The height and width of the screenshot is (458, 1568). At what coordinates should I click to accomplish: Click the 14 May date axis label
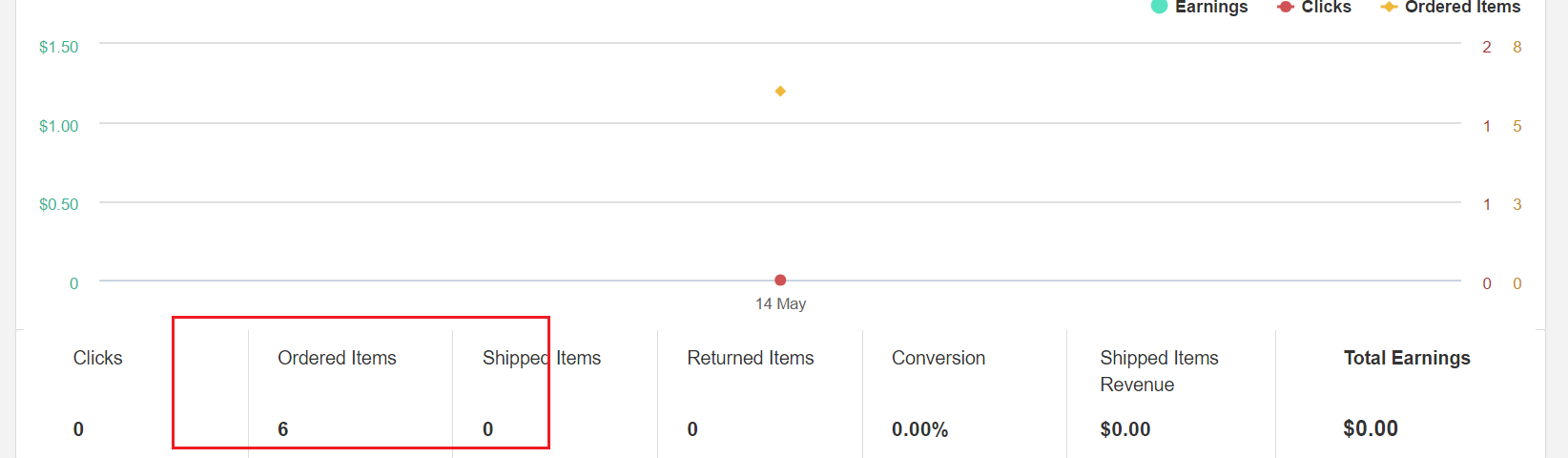point(780,303)
